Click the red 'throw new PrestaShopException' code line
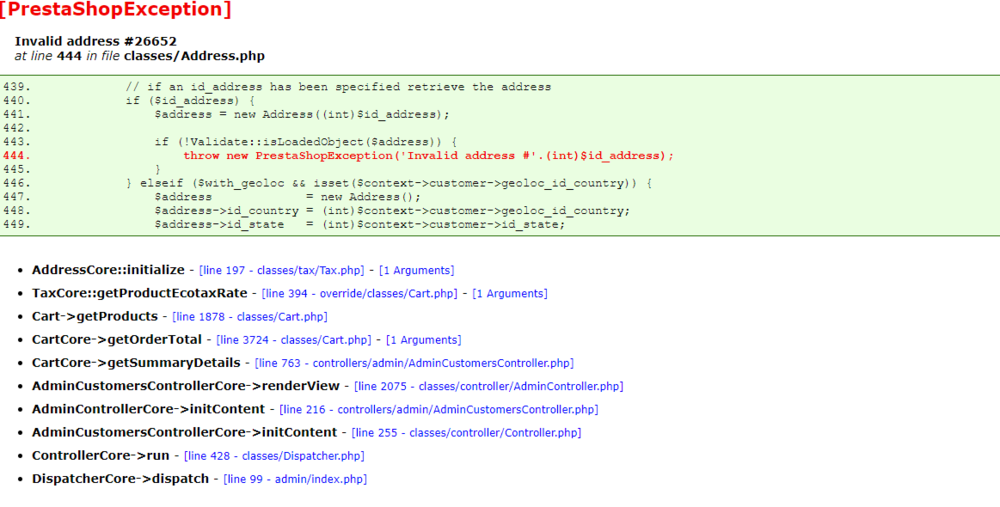 [428, 156]
